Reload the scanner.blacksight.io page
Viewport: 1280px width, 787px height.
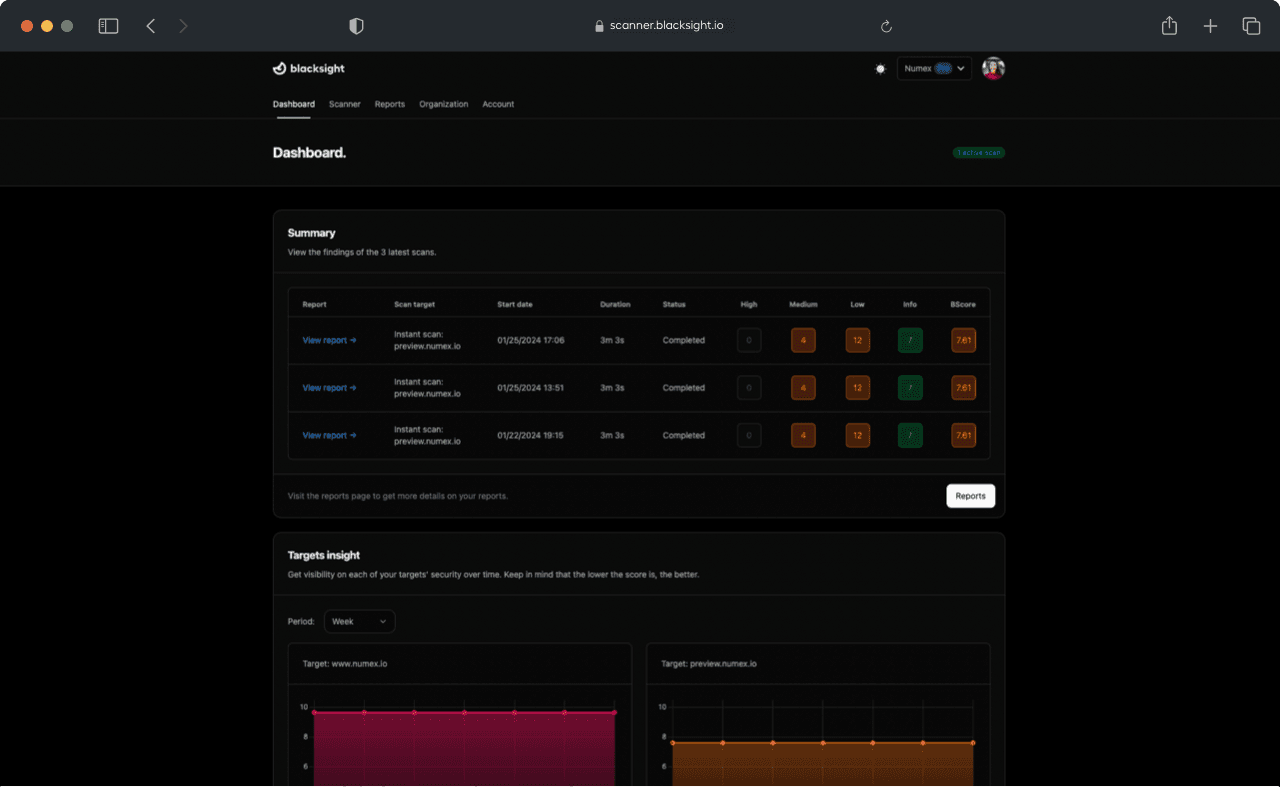tap(886, 26)
